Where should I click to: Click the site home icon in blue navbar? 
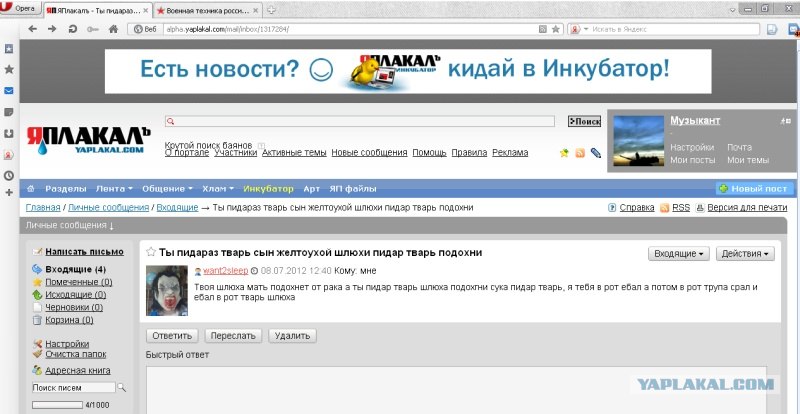tap(31, 188)
